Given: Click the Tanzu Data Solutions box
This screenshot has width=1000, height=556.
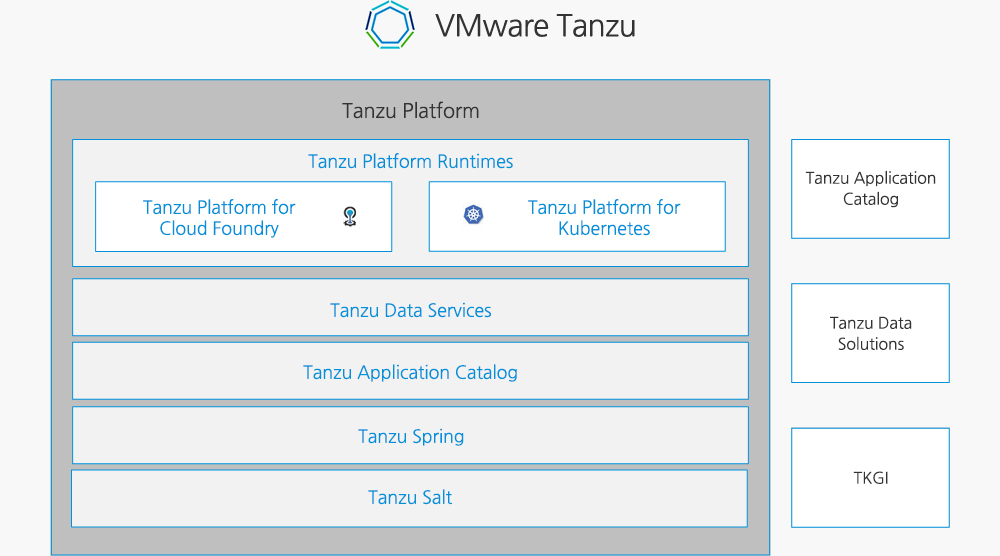Looking at the screenshot, I should pos(871,333).
